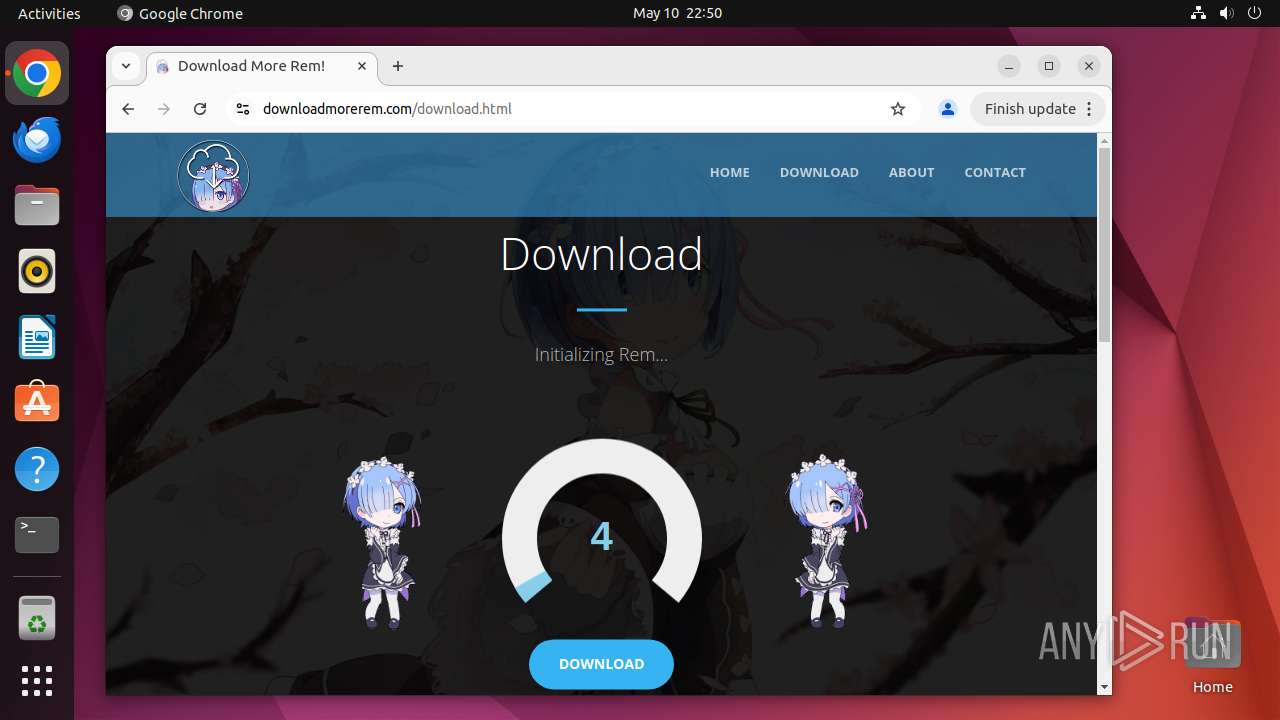Viewport: 1280px width, 720px height.
Task: Click the Download page heading
Action: [x=601, y=254]
